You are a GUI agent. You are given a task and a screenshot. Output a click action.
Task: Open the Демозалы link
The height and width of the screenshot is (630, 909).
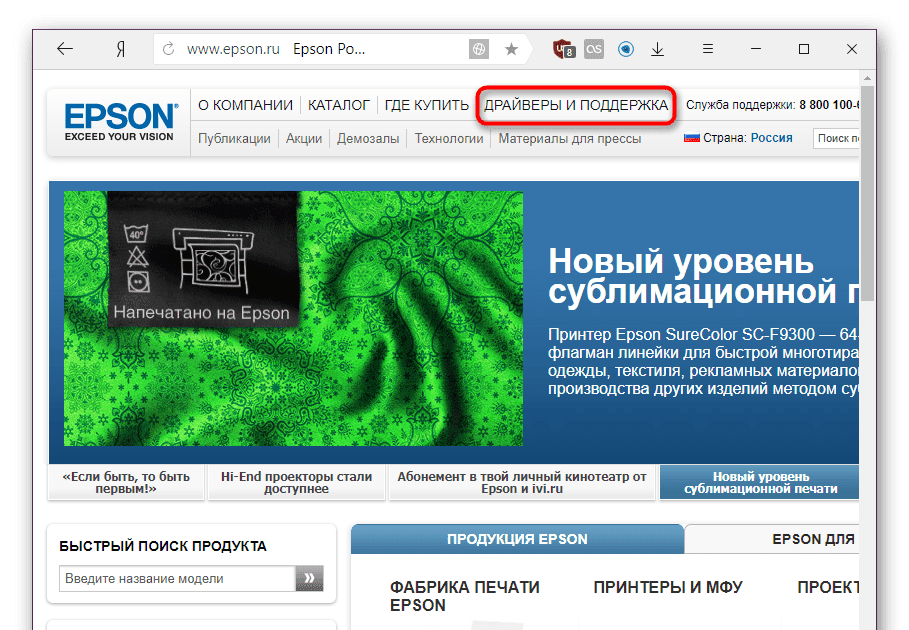(x=368, y=139)
